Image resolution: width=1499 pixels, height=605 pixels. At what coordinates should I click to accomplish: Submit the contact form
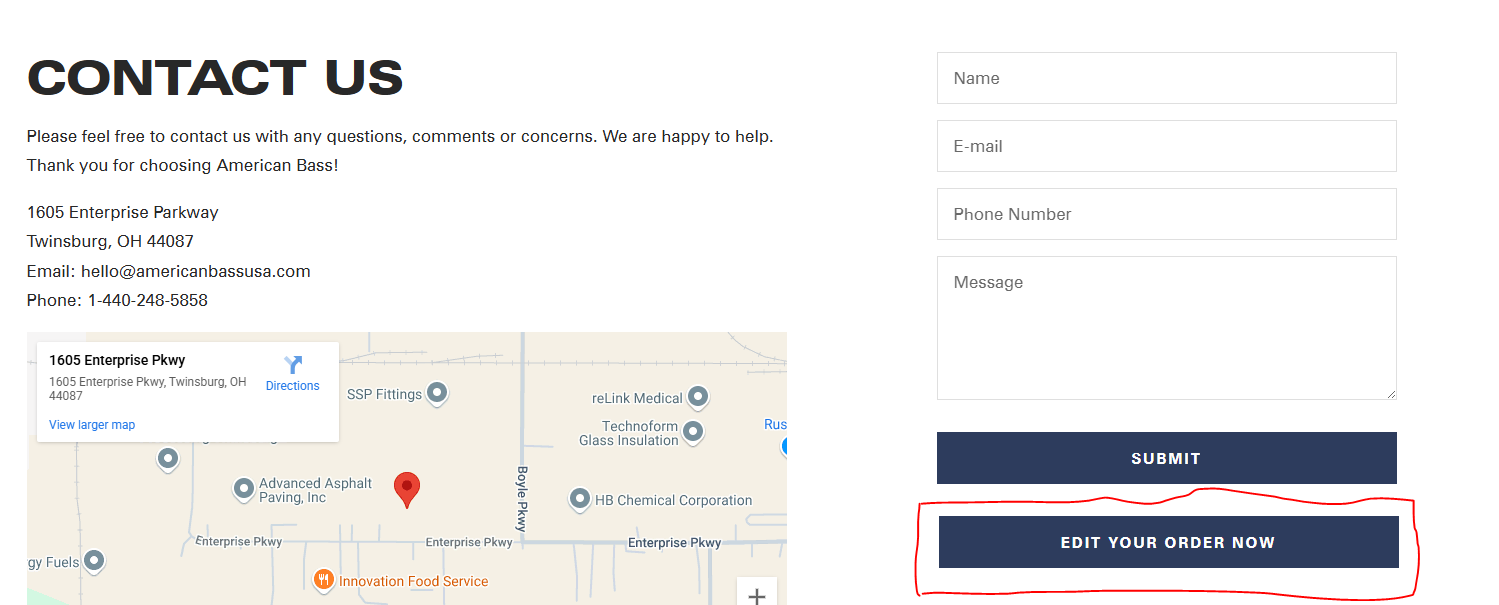(x=1166, y=458)
